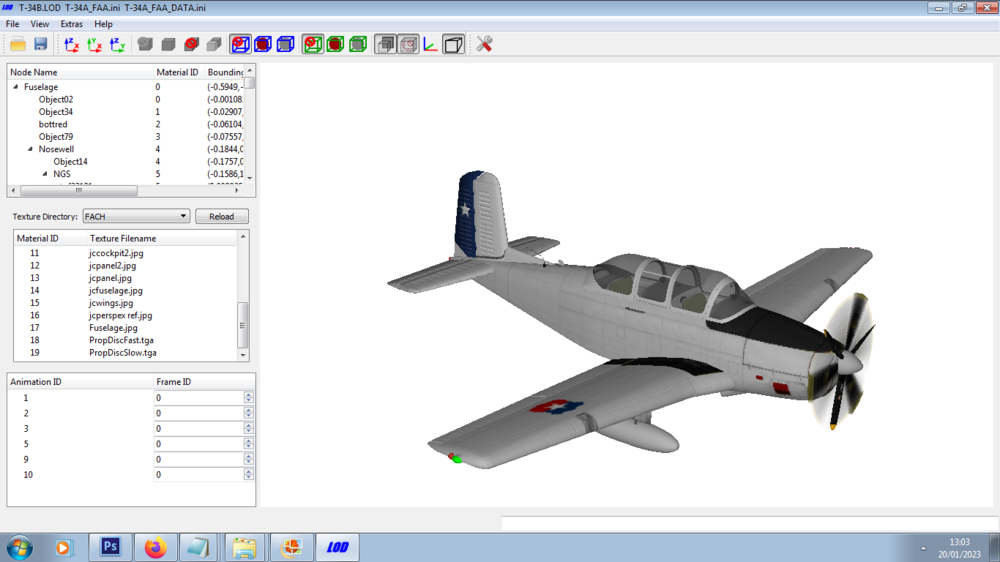Select the Y-X axis view icon
Screen dimensions: 1000x562
pos(94,44)
